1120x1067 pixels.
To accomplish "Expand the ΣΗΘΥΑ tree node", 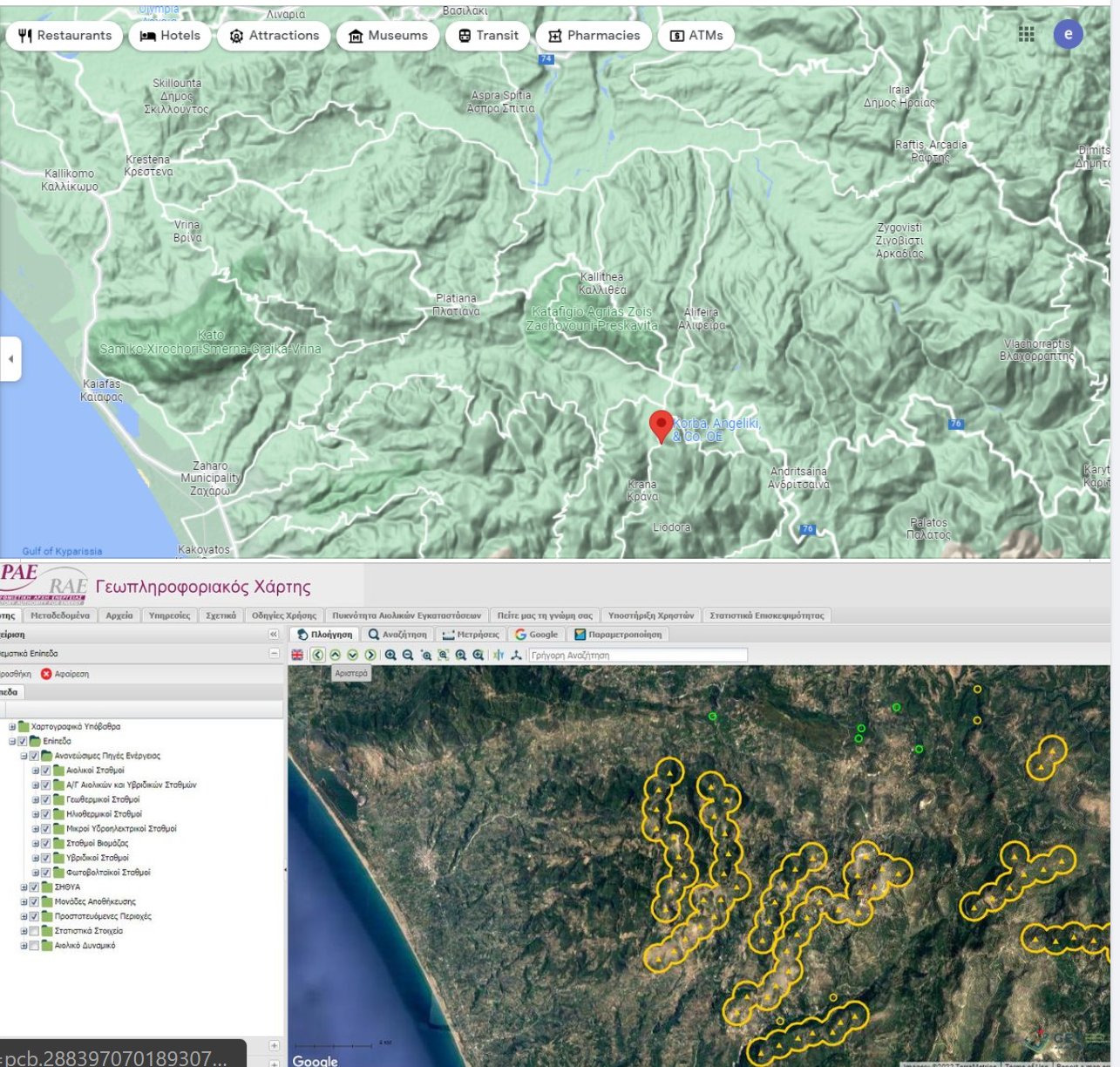I will coord(24,887).
